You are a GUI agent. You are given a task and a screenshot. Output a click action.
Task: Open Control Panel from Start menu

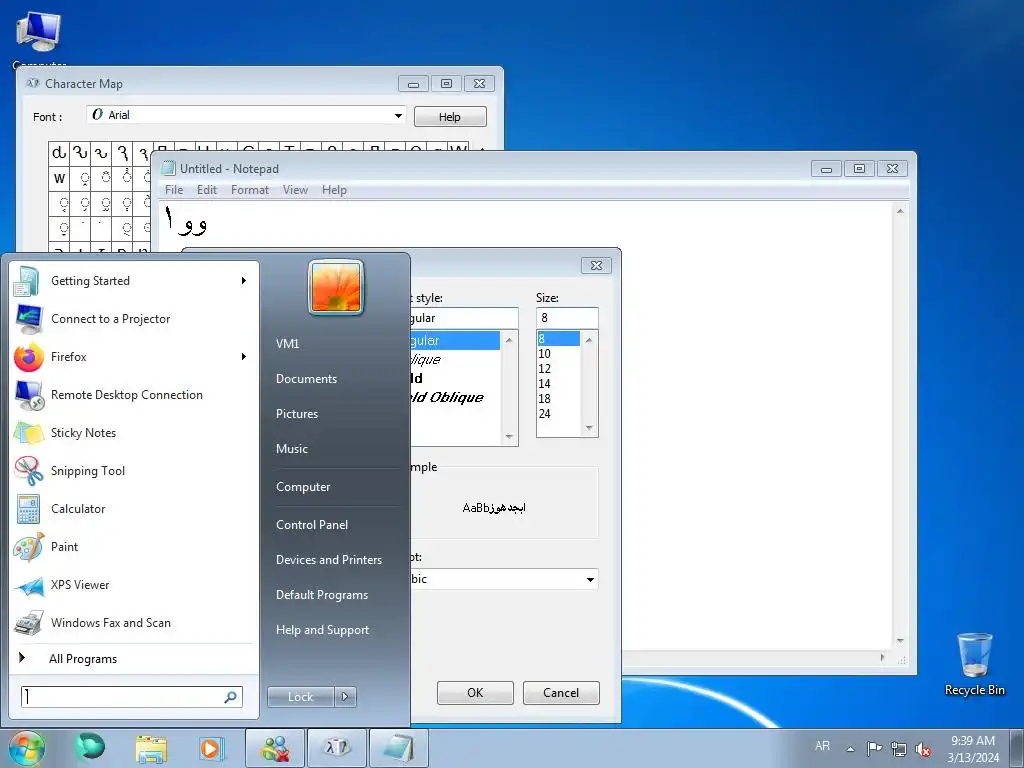point(312,525)
